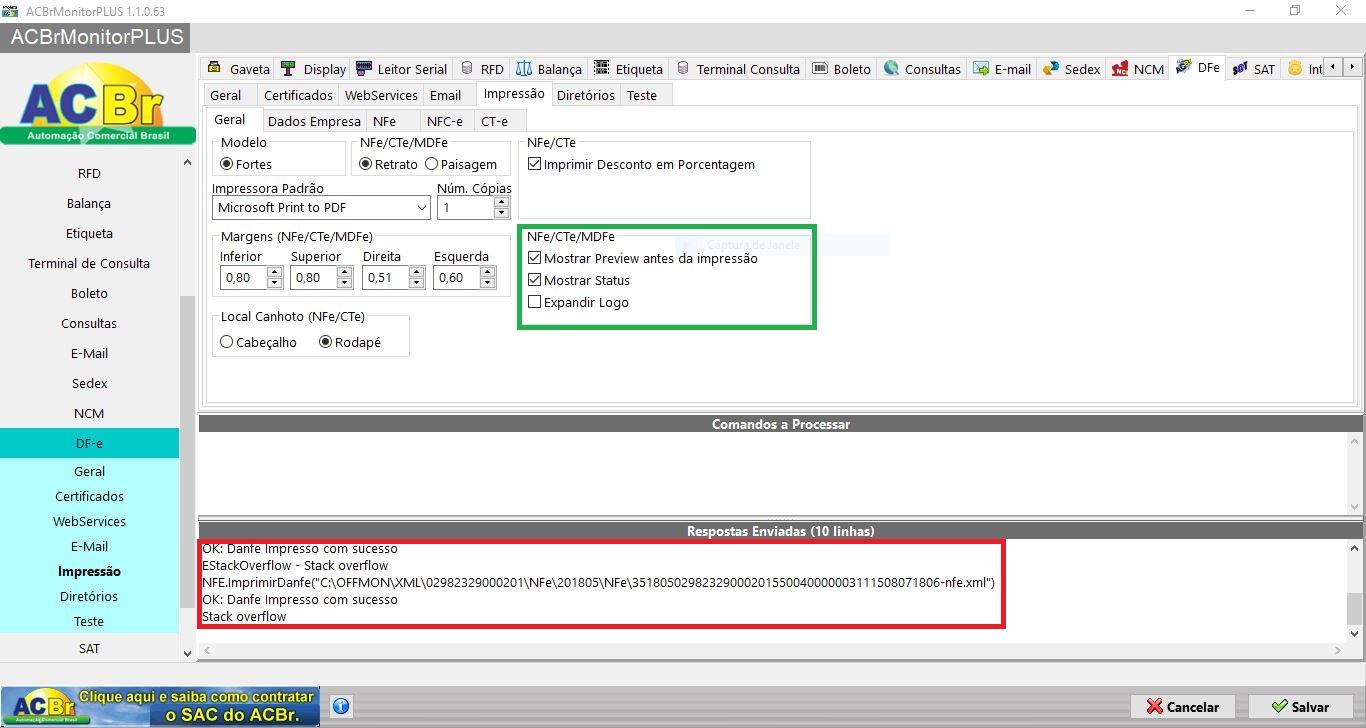Select Retrato orientation
This screenshot has height=728, width=1366.
366,164
